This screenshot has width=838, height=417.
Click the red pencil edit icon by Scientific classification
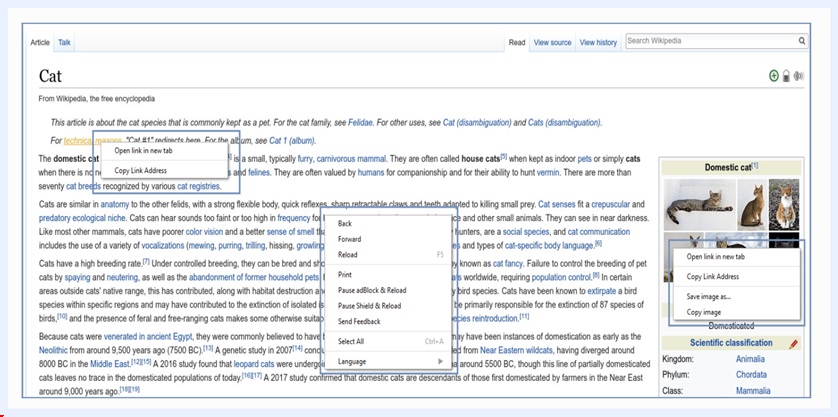[794, 343]
